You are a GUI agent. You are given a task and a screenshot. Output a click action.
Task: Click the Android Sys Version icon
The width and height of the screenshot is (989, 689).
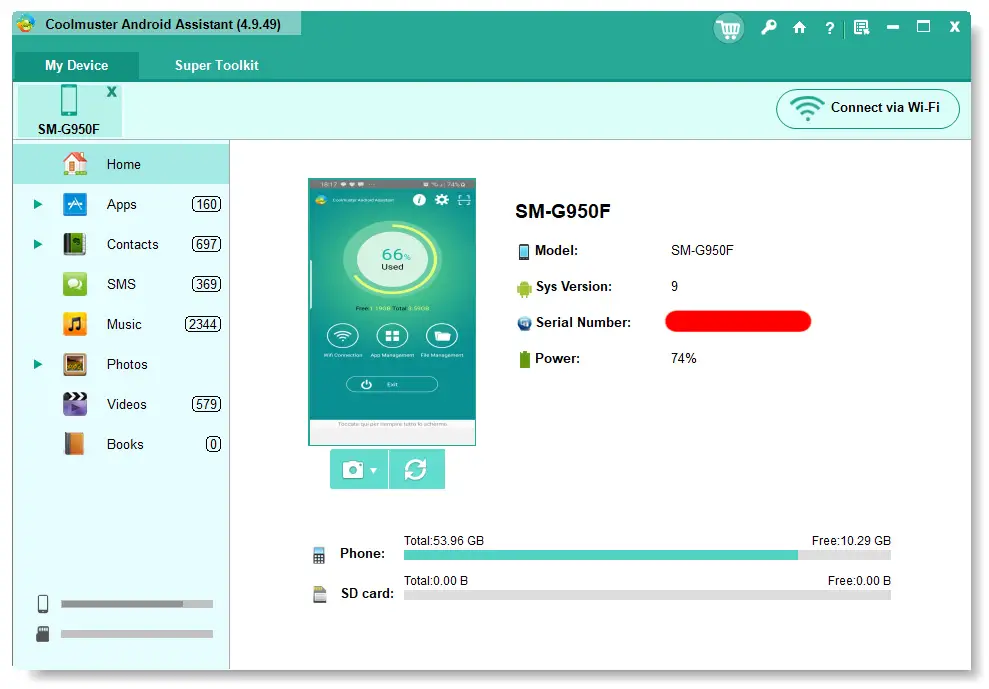pos(524,288)
